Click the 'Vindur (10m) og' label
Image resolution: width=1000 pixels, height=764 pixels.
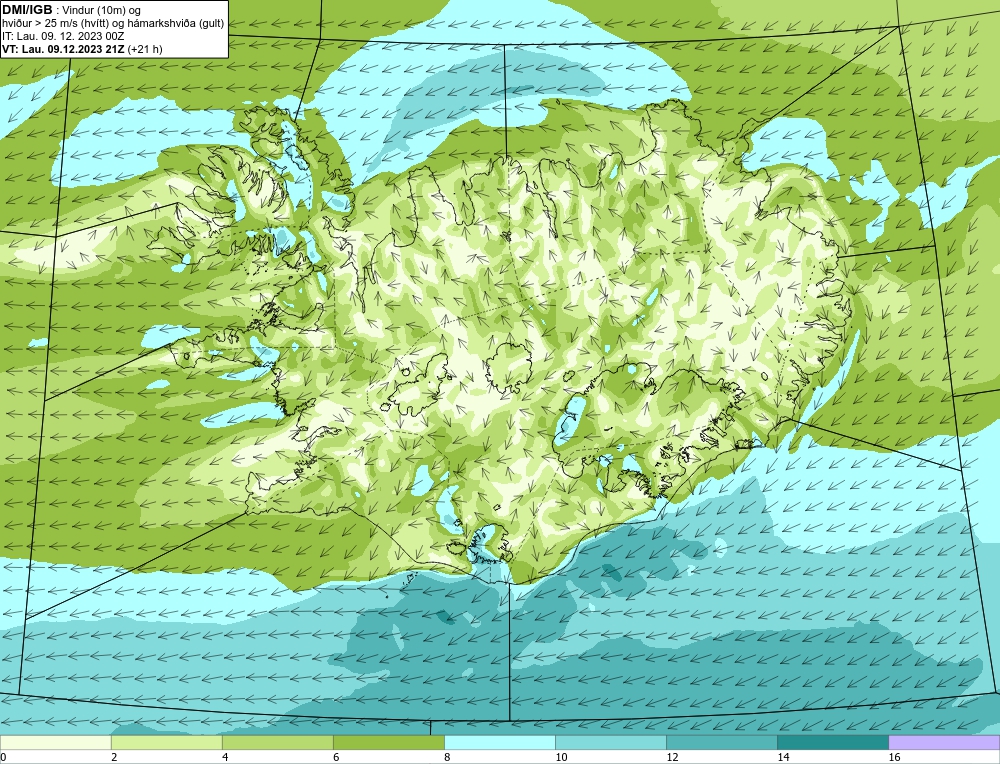[x=103, y=11]
